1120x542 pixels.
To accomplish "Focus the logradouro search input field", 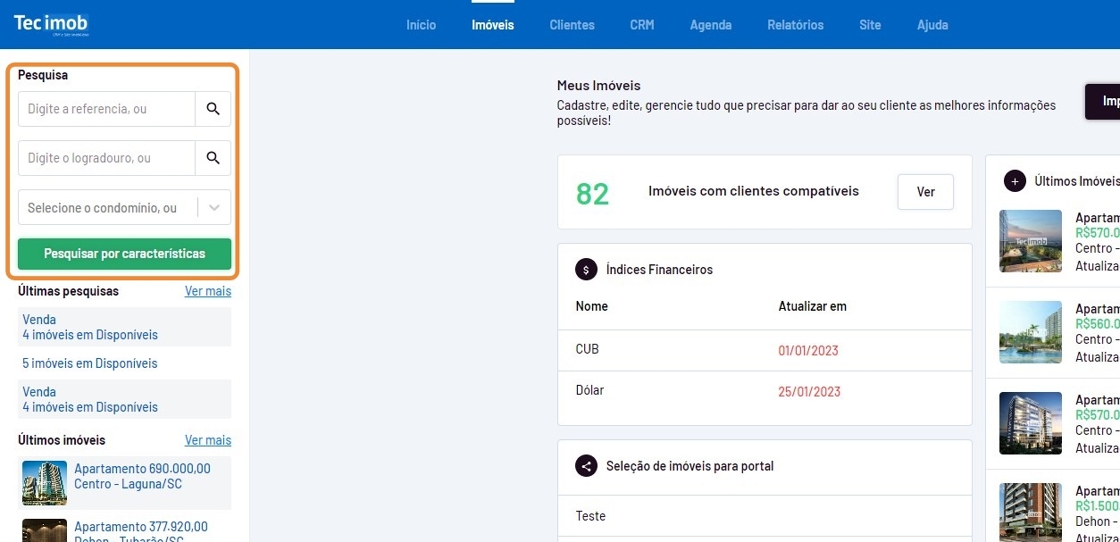I will 107,158.
